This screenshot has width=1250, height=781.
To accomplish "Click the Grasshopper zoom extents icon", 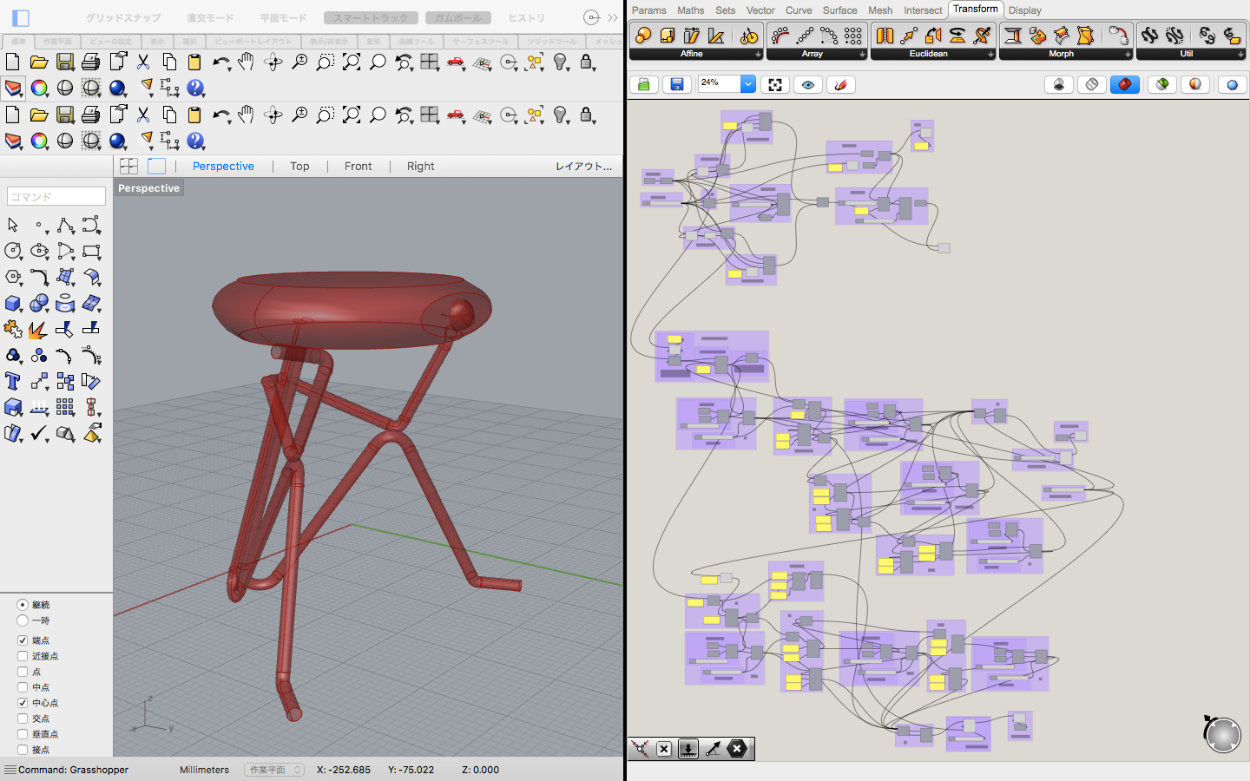I will pyautogui.click(x=773, y=85).
